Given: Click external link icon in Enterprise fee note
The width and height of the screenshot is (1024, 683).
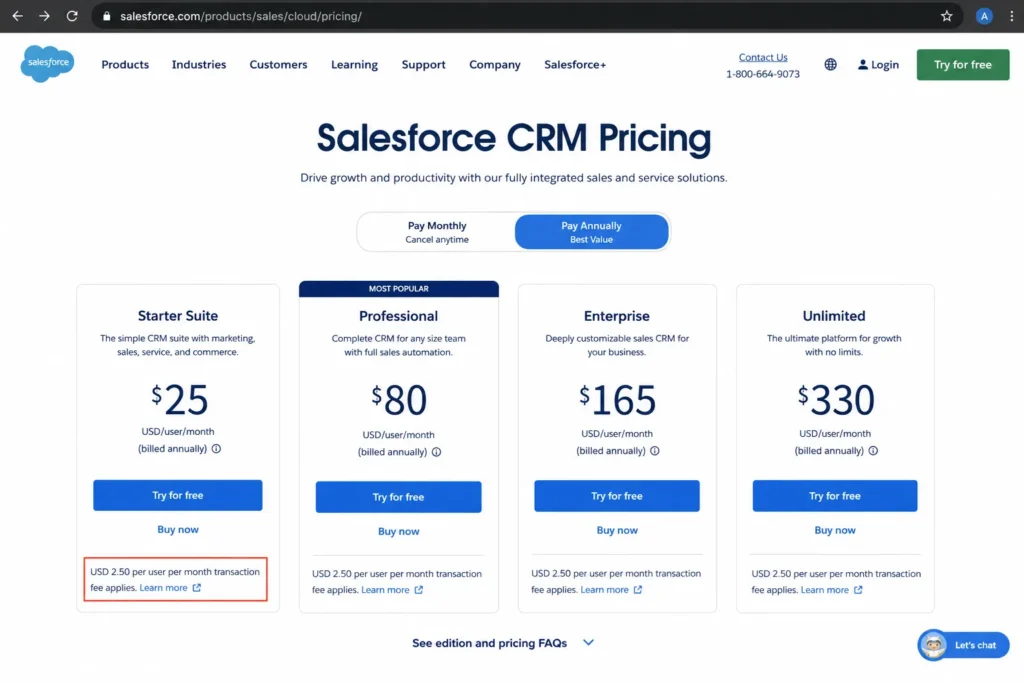Looking at the screenshot, I should click(637, 590).
